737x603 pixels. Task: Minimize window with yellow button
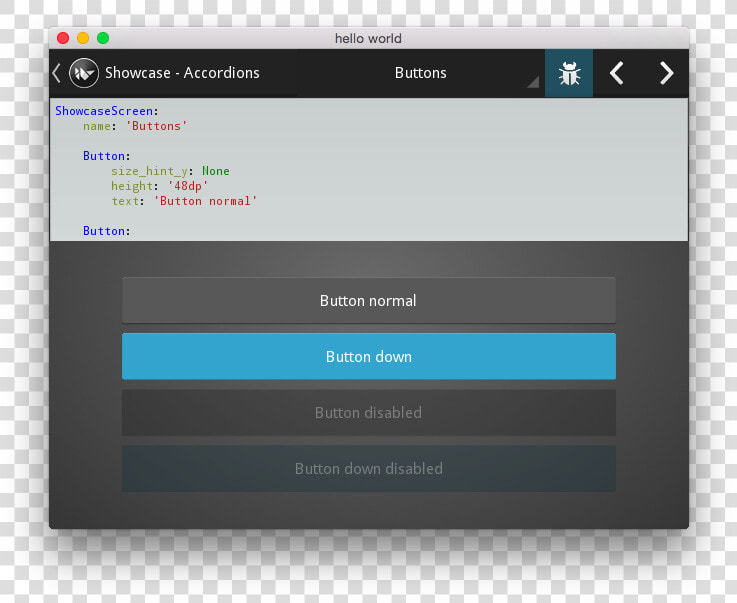(x=83, y=38)
